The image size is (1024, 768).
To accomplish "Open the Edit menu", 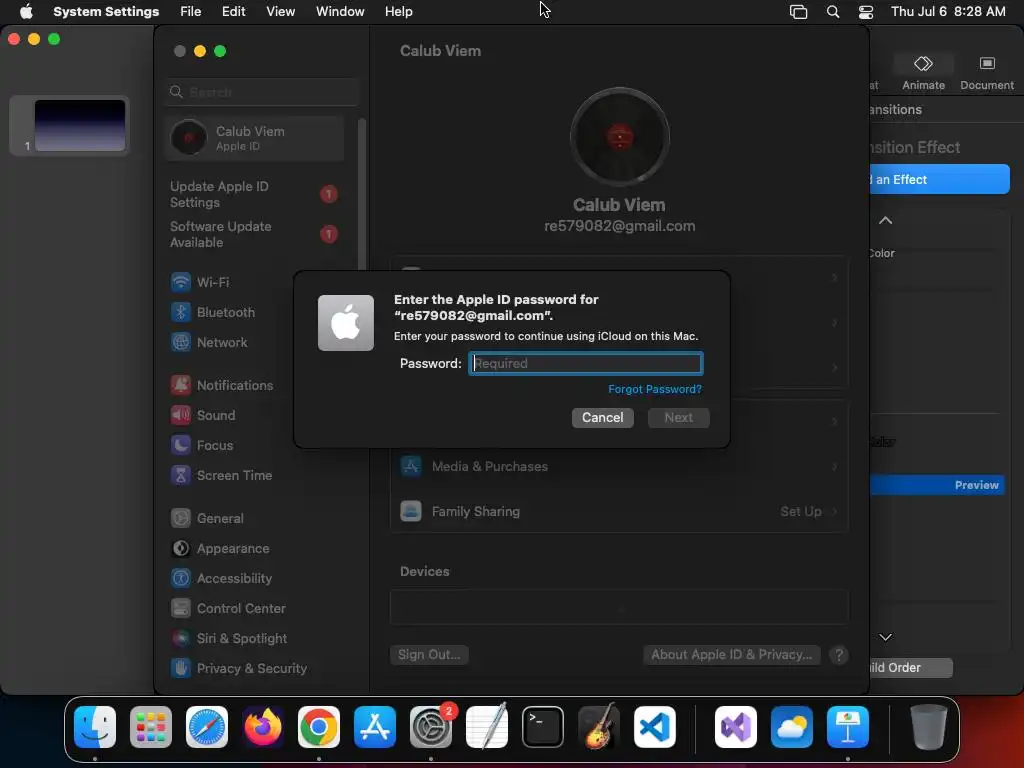I will point(233,12).
